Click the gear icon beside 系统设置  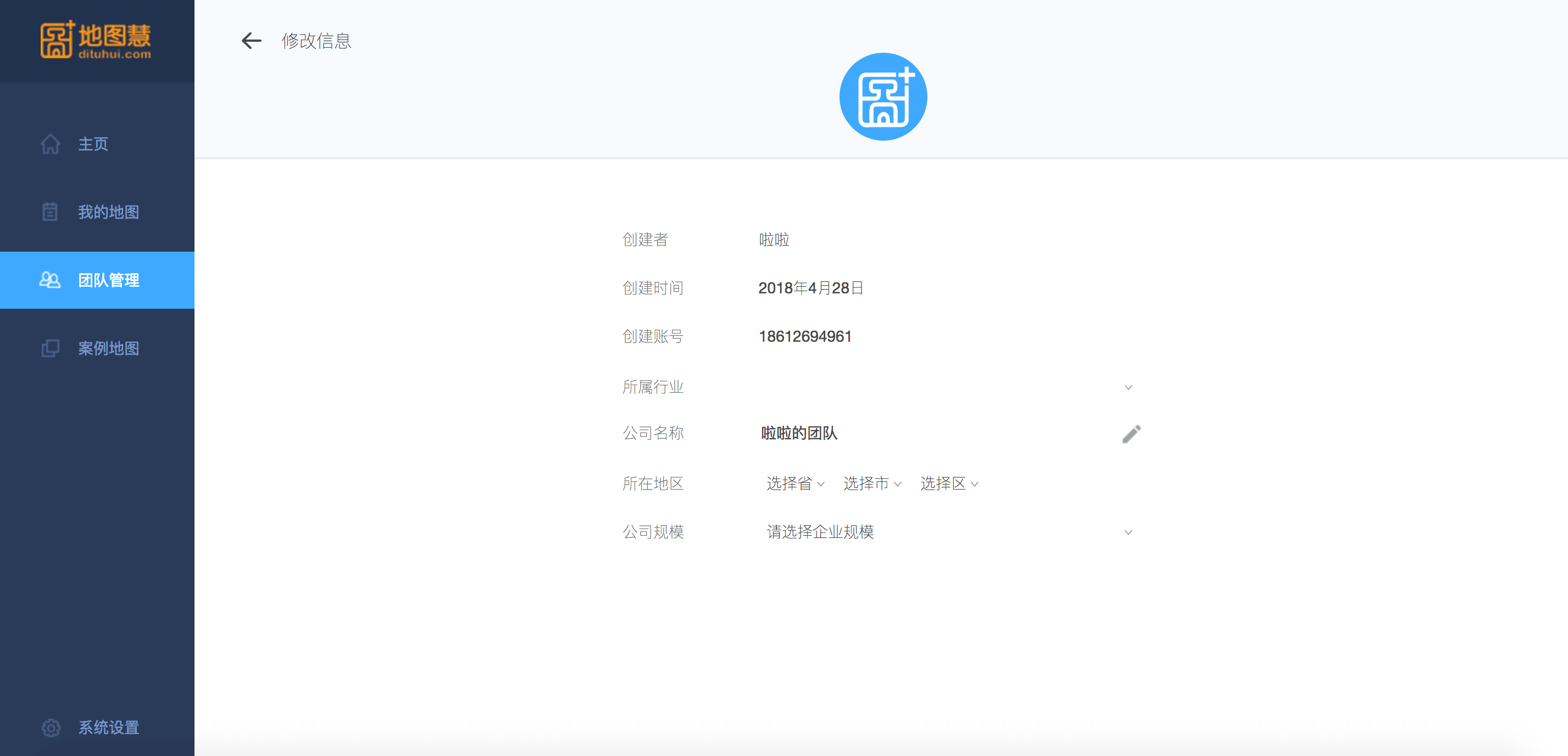click(51, 727)
